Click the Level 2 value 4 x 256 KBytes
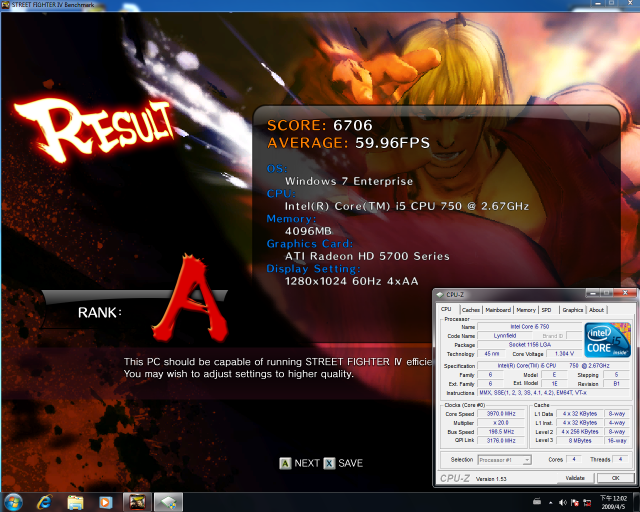Viewport: 640px width, 512px height. coord(580,432)
